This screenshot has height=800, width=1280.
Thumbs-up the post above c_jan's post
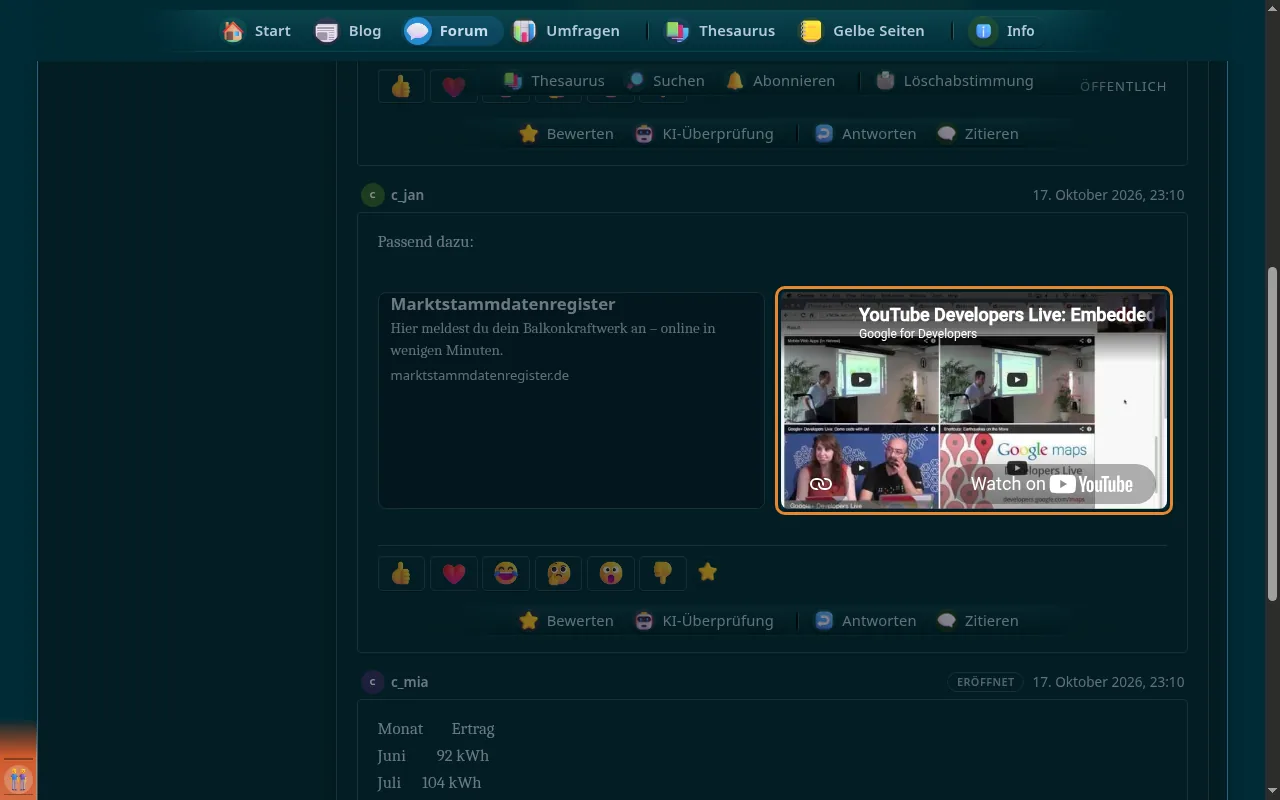(401, 86)
